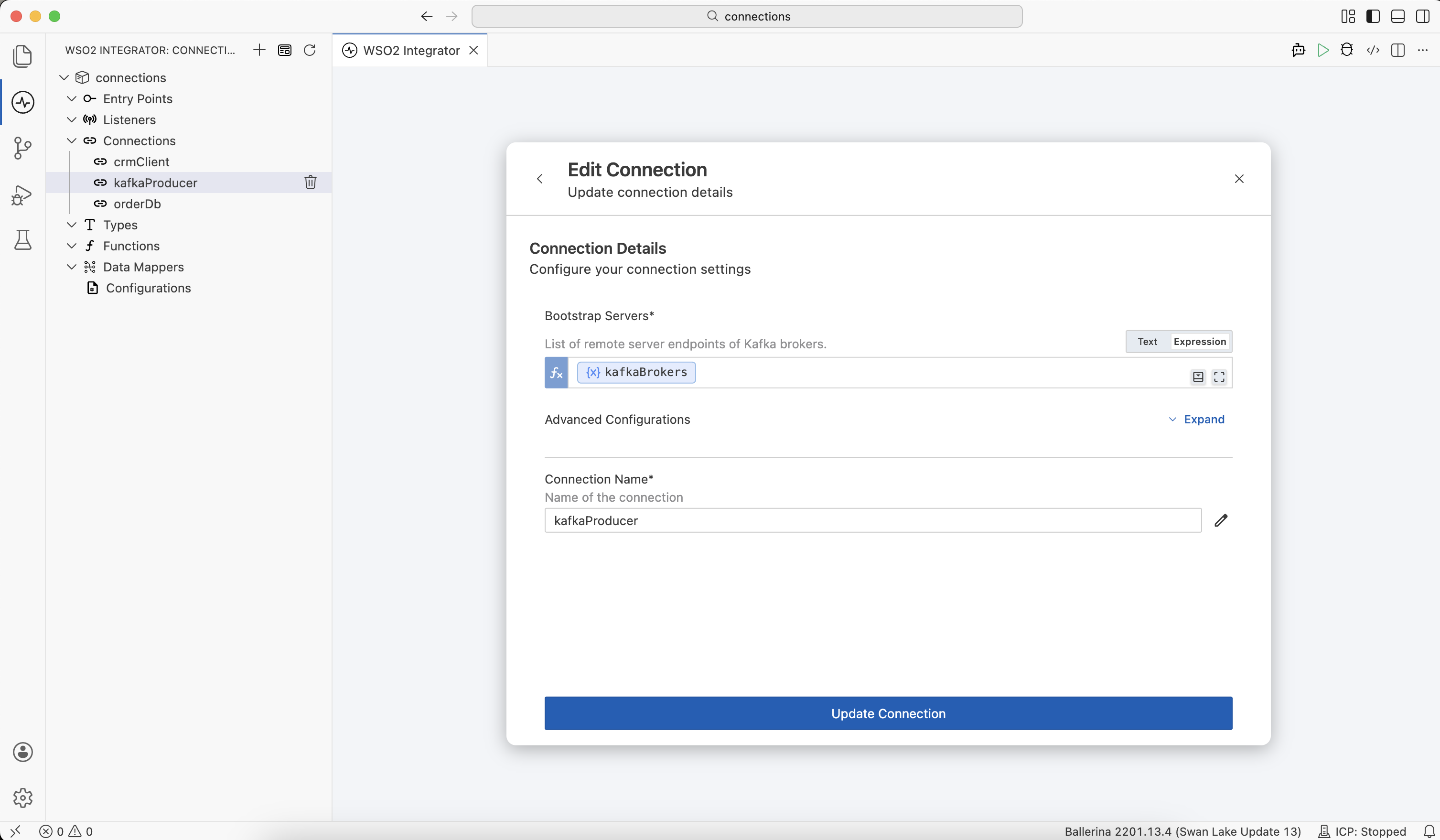Switch Bootstrap Servers to Expression mode
Screen dimensions: 1440x840
[1199, 342]
